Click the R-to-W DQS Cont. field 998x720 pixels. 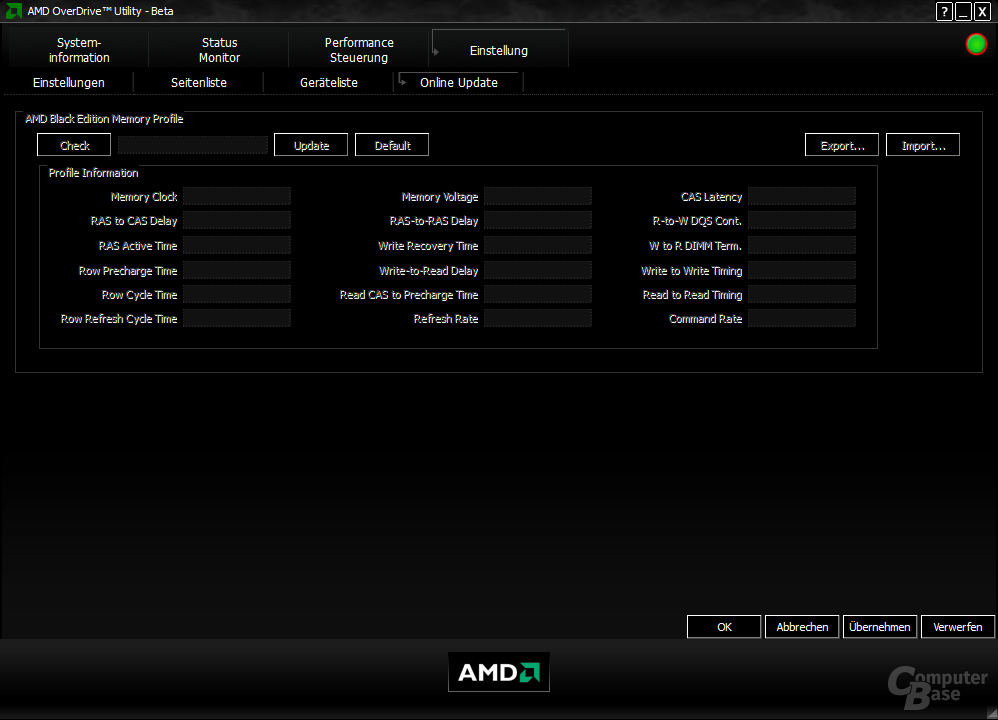802,220
